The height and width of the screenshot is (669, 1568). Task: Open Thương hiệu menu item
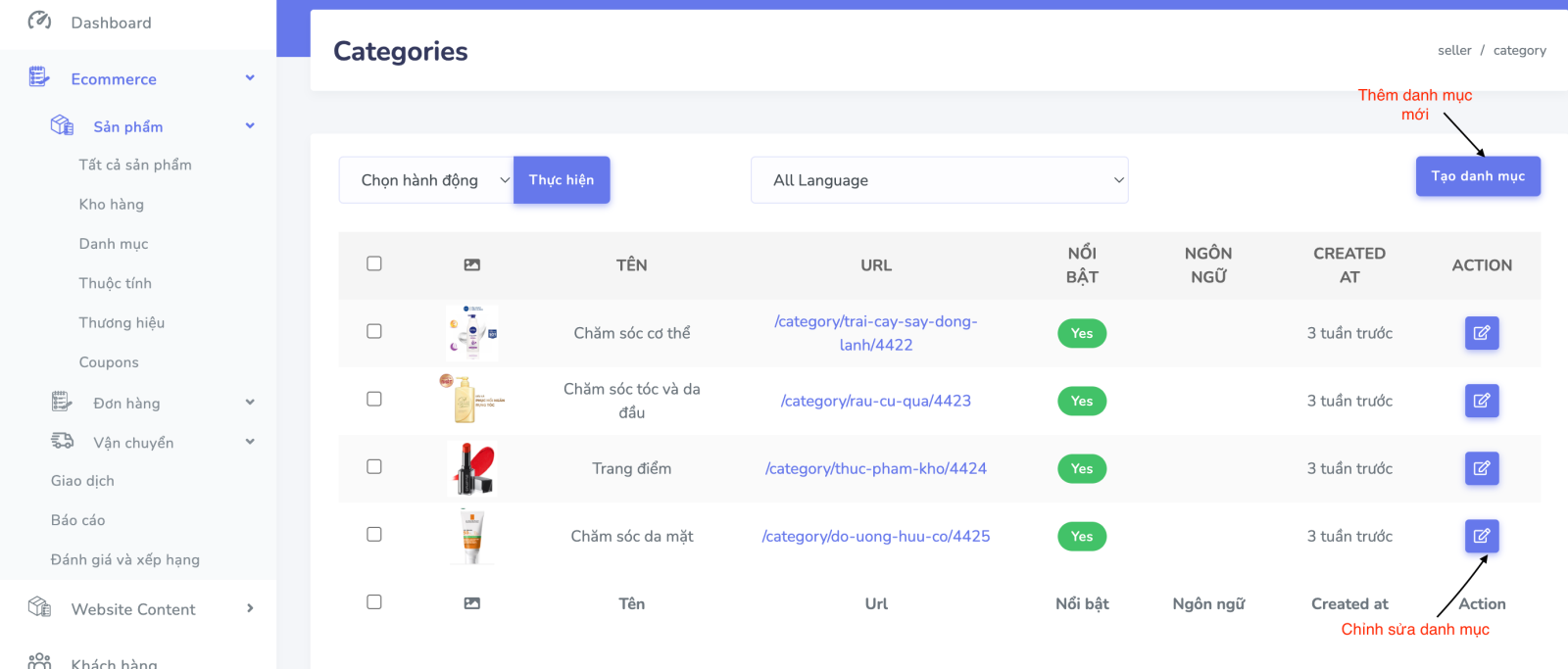122,322
